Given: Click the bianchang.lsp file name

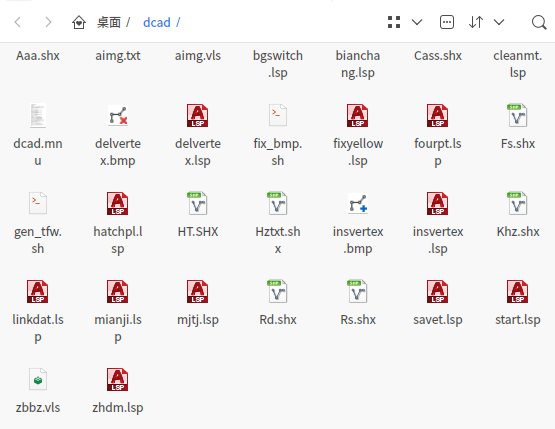Looking at the screenshot, I should 358,64.
